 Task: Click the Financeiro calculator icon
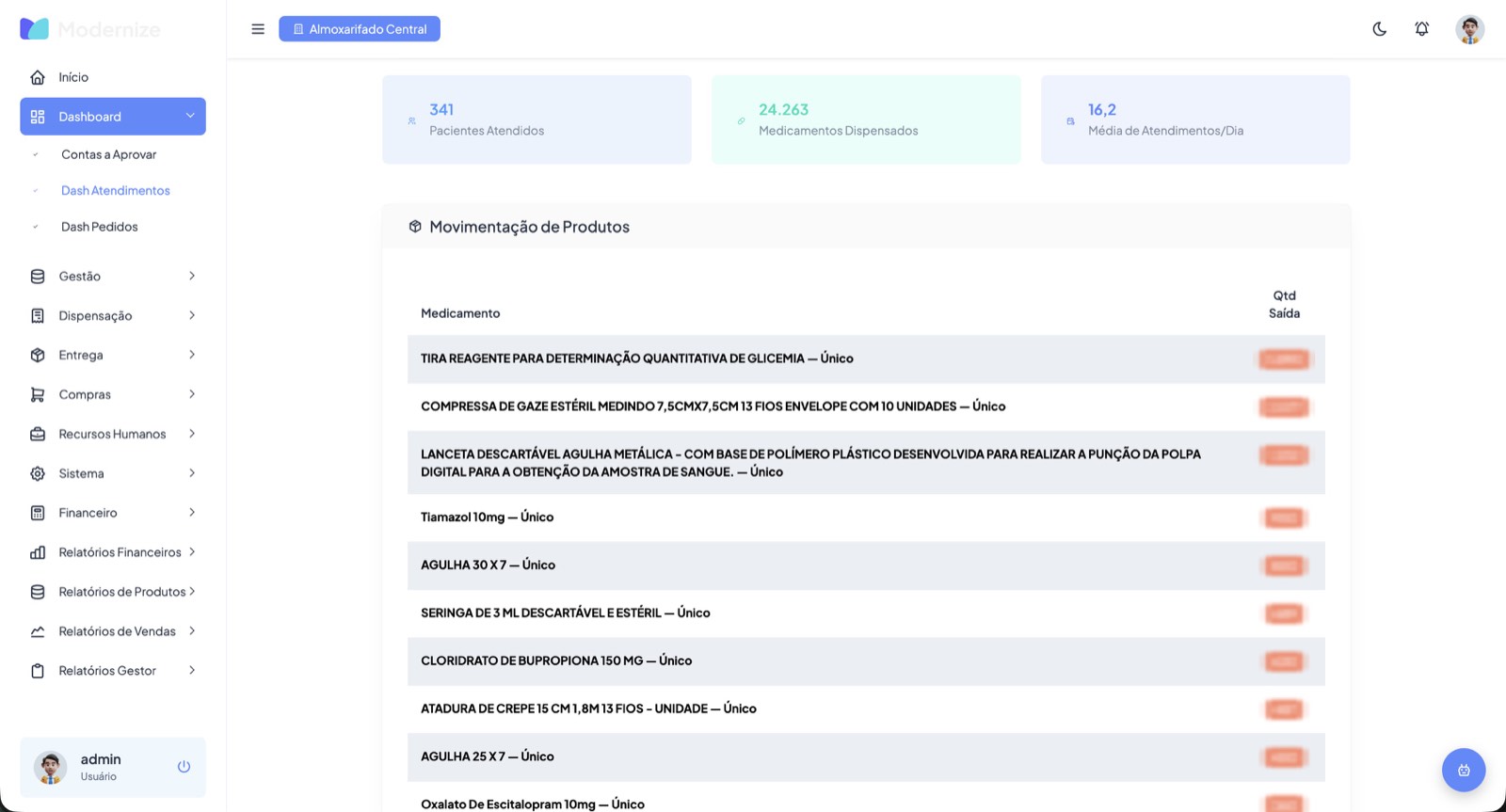pos(38,514)
